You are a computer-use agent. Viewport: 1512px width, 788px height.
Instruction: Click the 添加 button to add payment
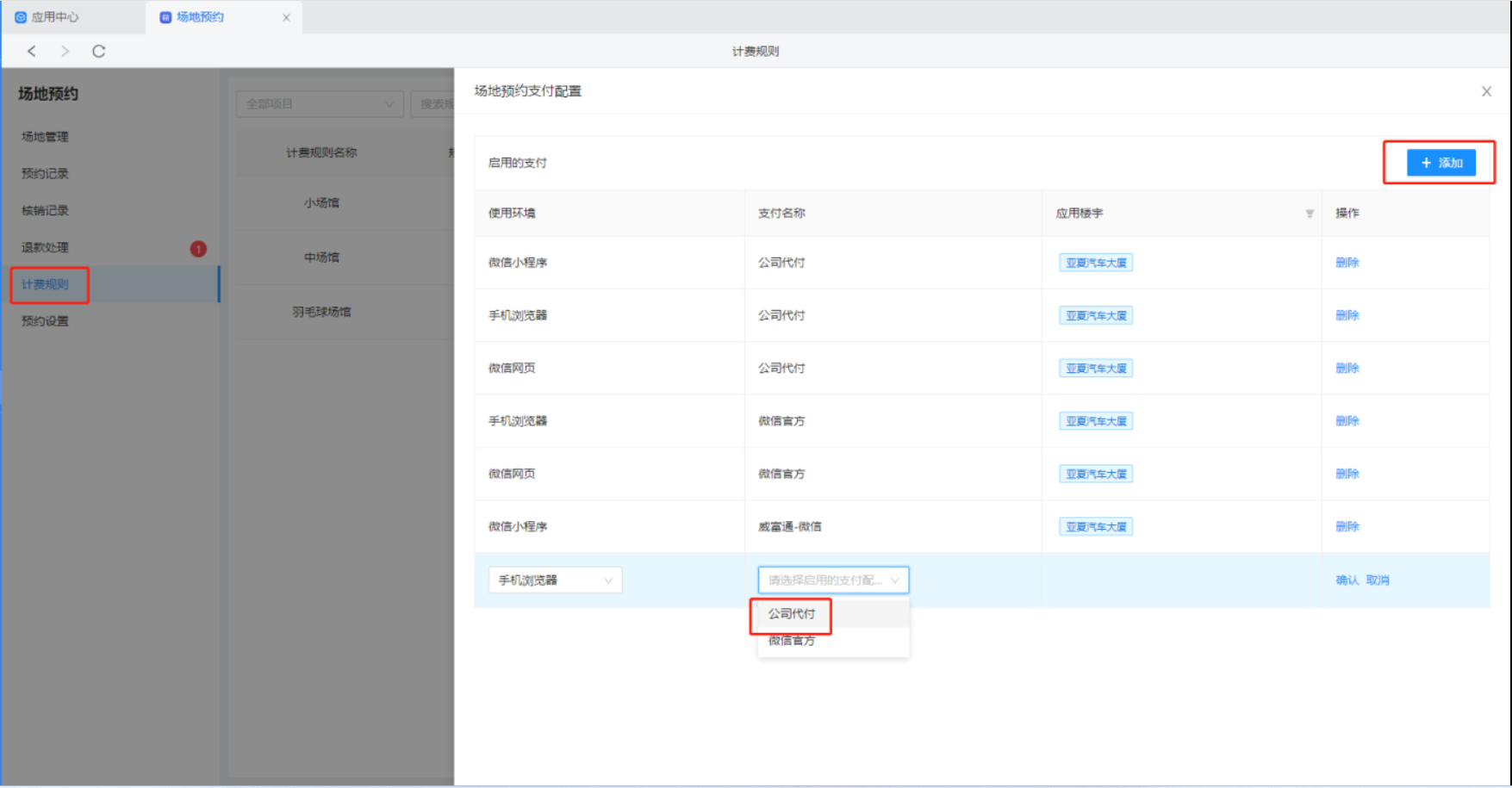click(1440, 163)
